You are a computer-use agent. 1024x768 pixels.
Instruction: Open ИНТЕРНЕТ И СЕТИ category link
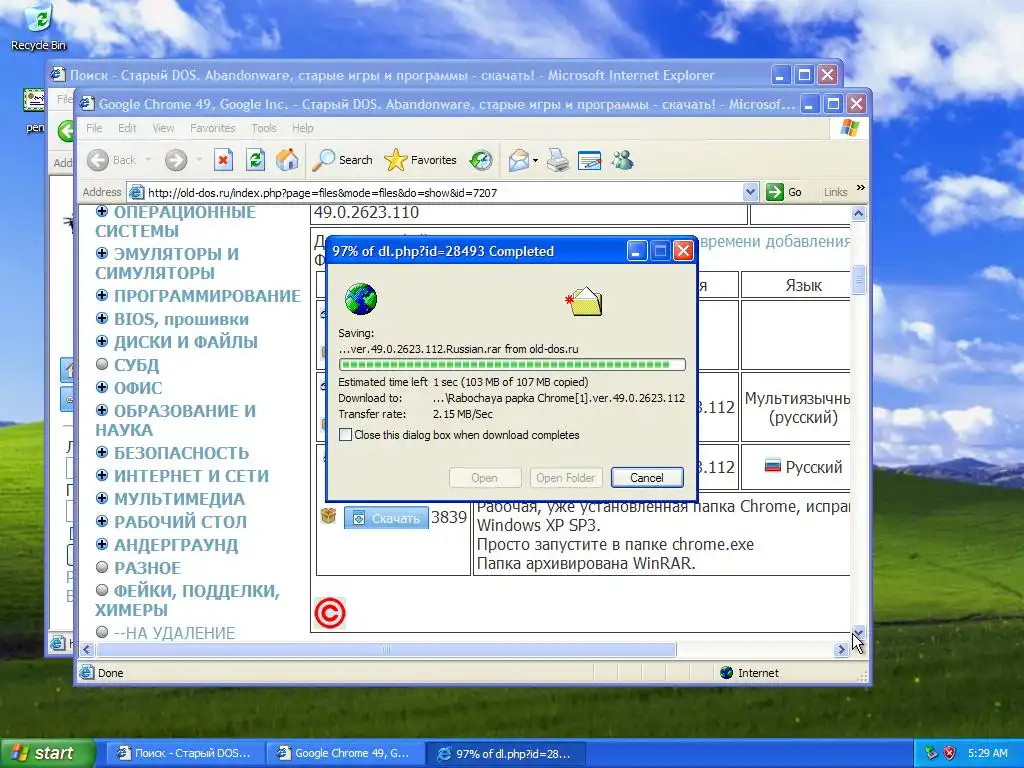click(x=191, y=476)
